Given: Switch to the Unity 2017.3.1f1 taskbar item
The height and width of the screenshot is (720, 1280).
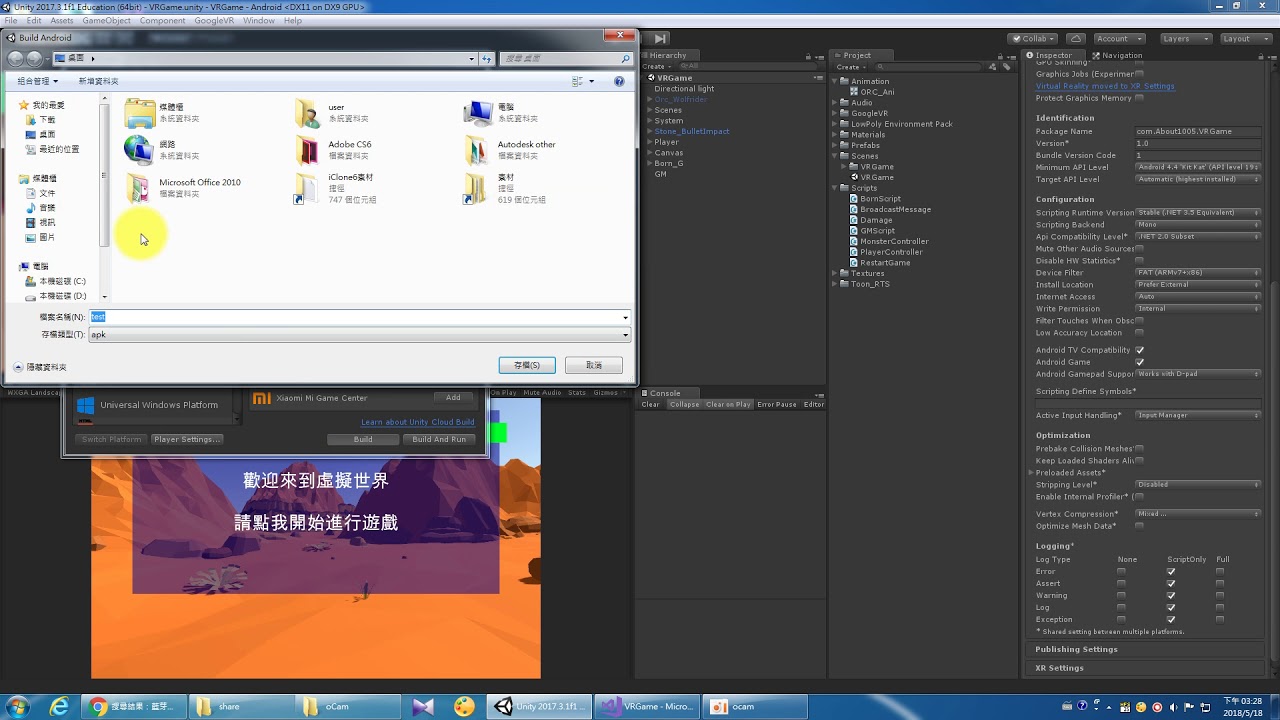Looking at the screenshot, I should (x=539, y=707).
